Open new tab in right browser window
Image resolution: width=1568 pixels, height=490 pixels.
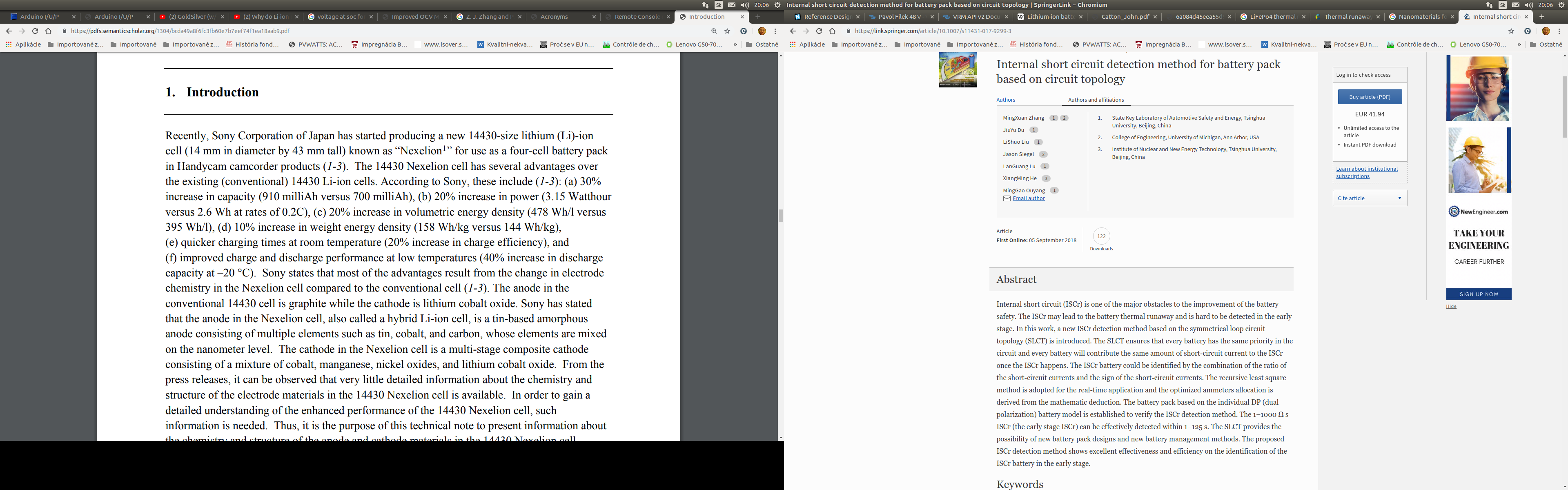tap(1542, 17)
